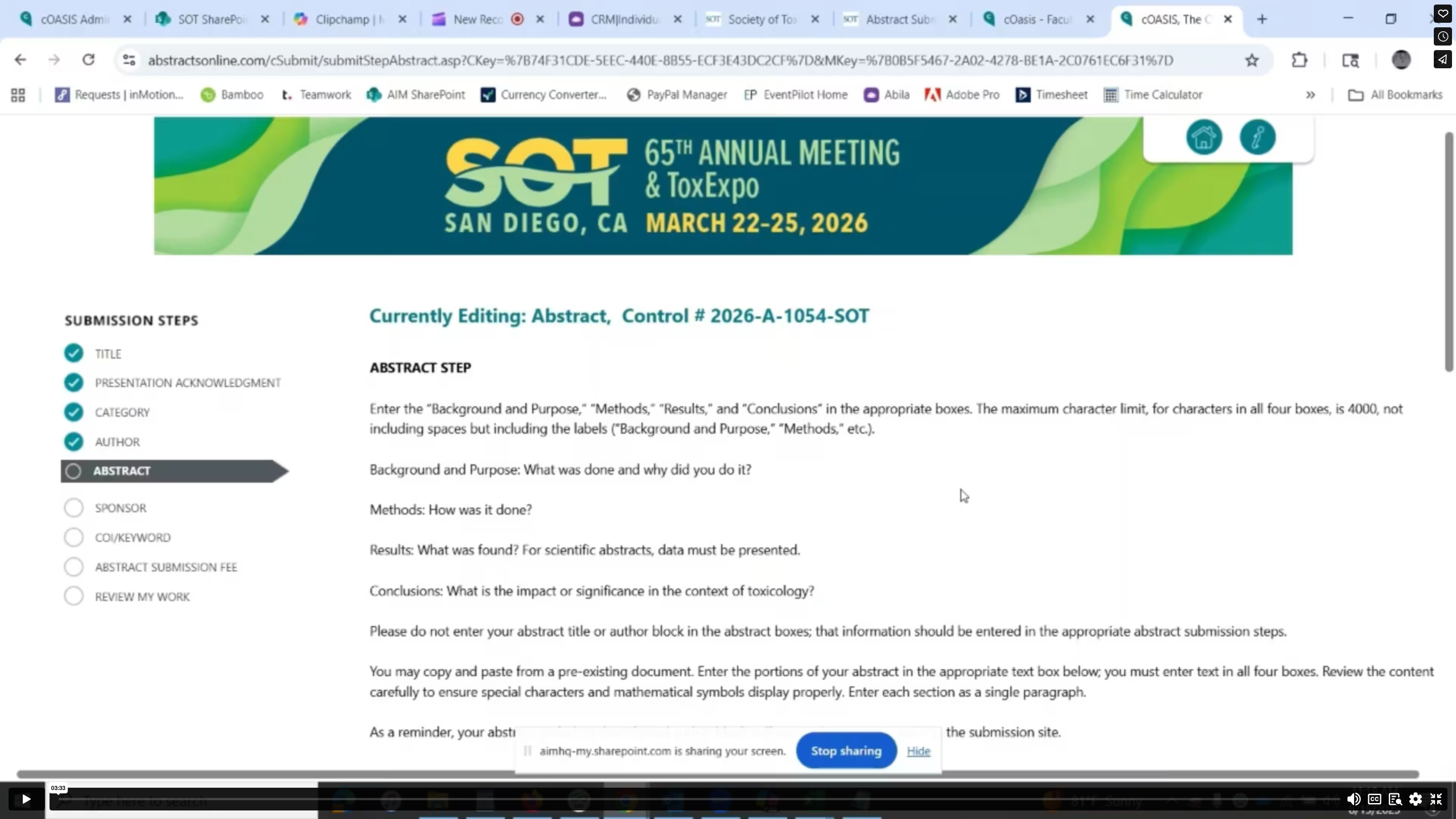This screenshot has width=1456, height=819.
Task: Open site information icon in address bar
Action: tap(129, 60)
